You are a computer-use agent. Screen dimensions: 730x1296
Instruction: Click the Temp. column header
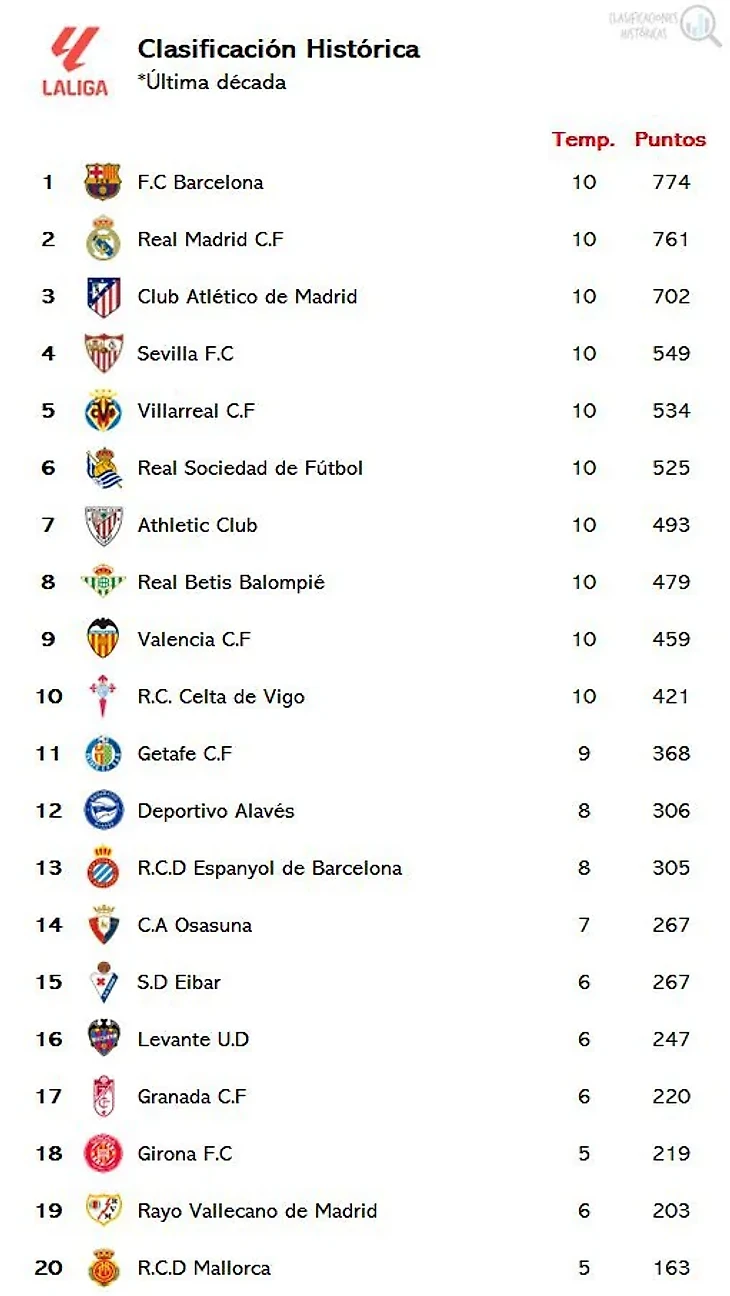coord(583,140)
